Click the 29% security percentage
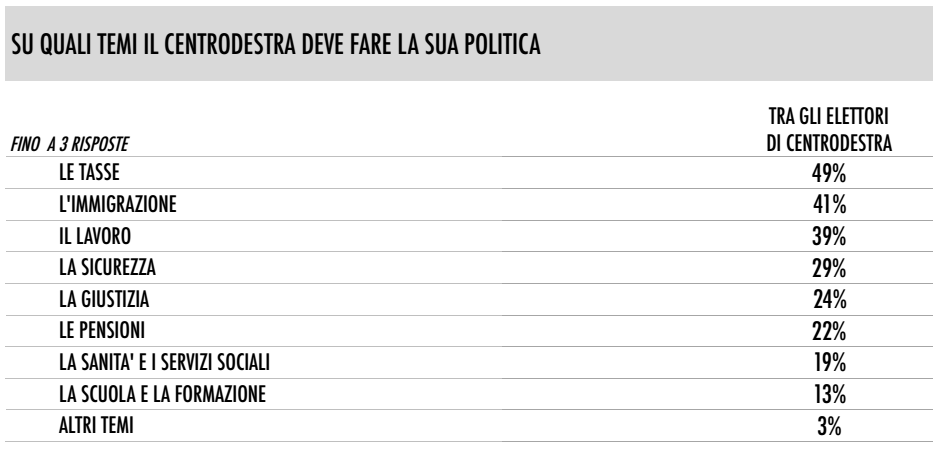951x459 pixels. click(828, 269)
